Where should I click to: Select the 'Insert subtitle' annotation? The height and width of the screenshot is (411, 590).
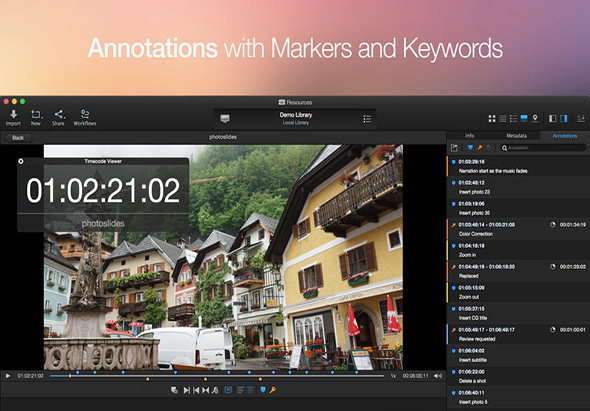pos(518,355)
